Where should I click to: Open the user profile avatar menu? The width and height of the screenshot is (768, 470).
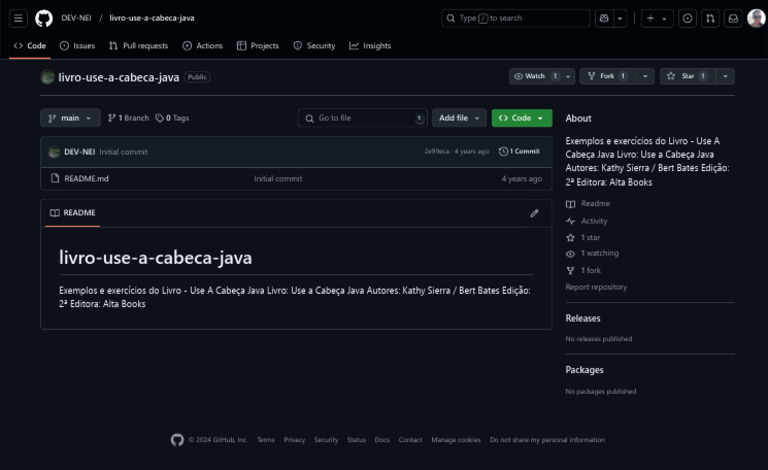click(x=756, y=18)
